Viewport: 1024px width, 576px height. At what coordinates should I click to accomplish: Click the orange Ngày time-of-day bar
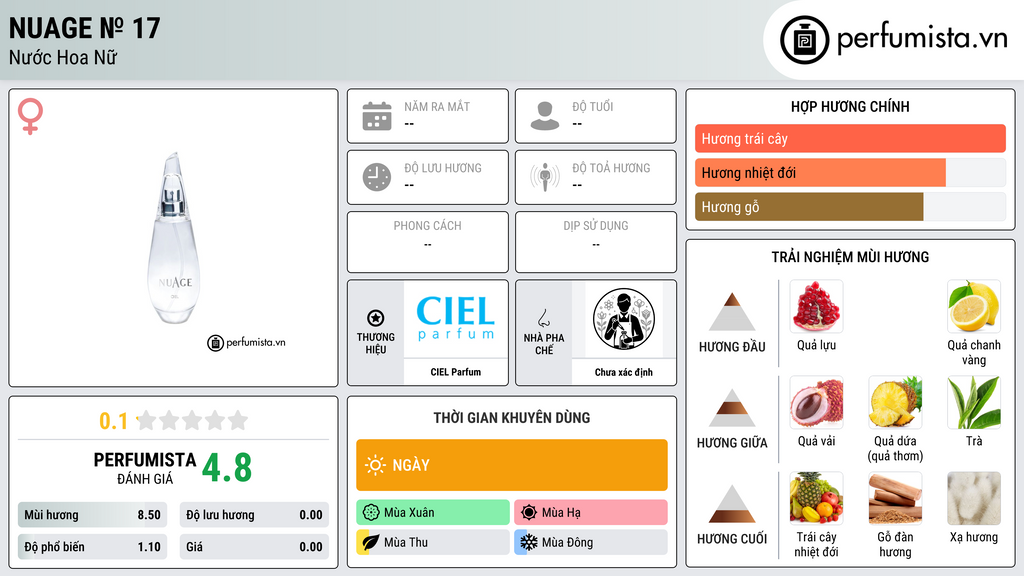[x=512, y=465]
